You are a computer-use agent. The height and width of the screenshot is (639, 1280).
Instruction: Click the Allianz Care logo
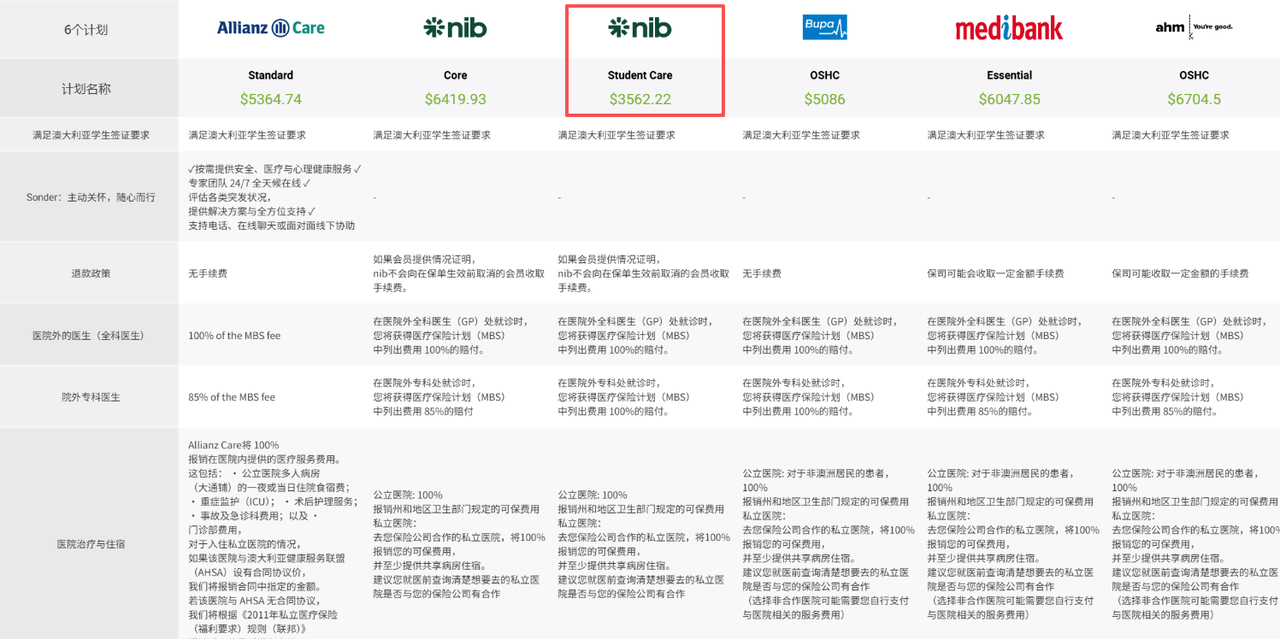tap(270, 28)
